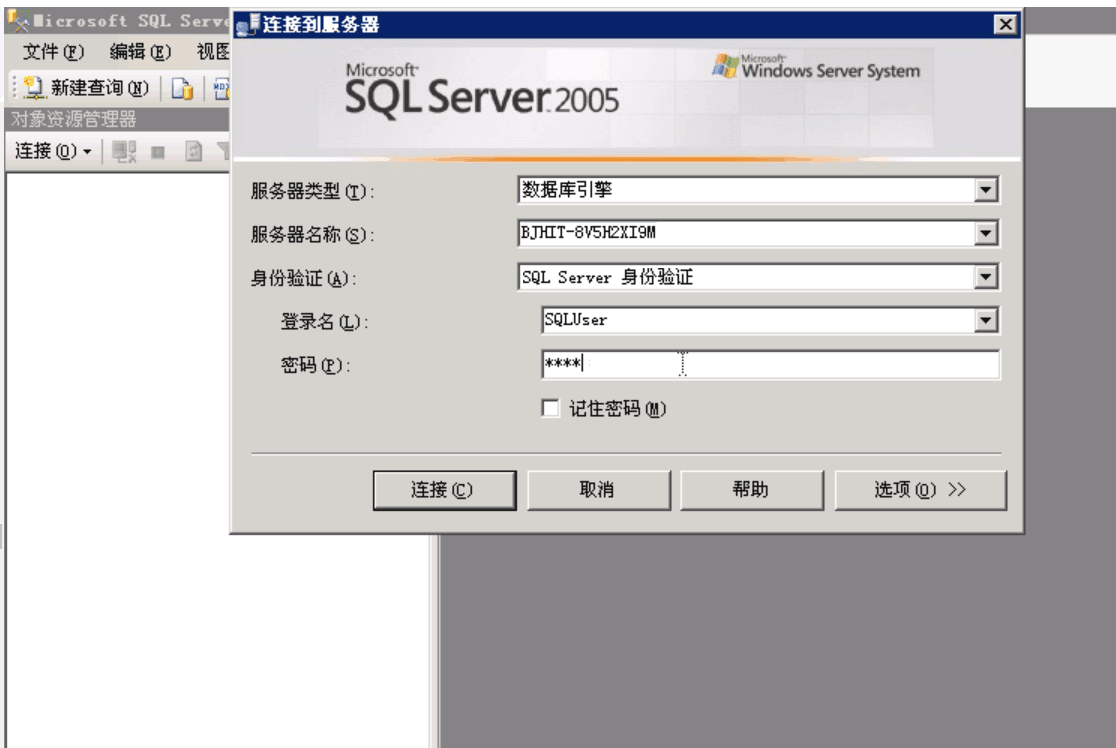Click the disconnect server icon in Object Explorer

(x=124, y=151)
